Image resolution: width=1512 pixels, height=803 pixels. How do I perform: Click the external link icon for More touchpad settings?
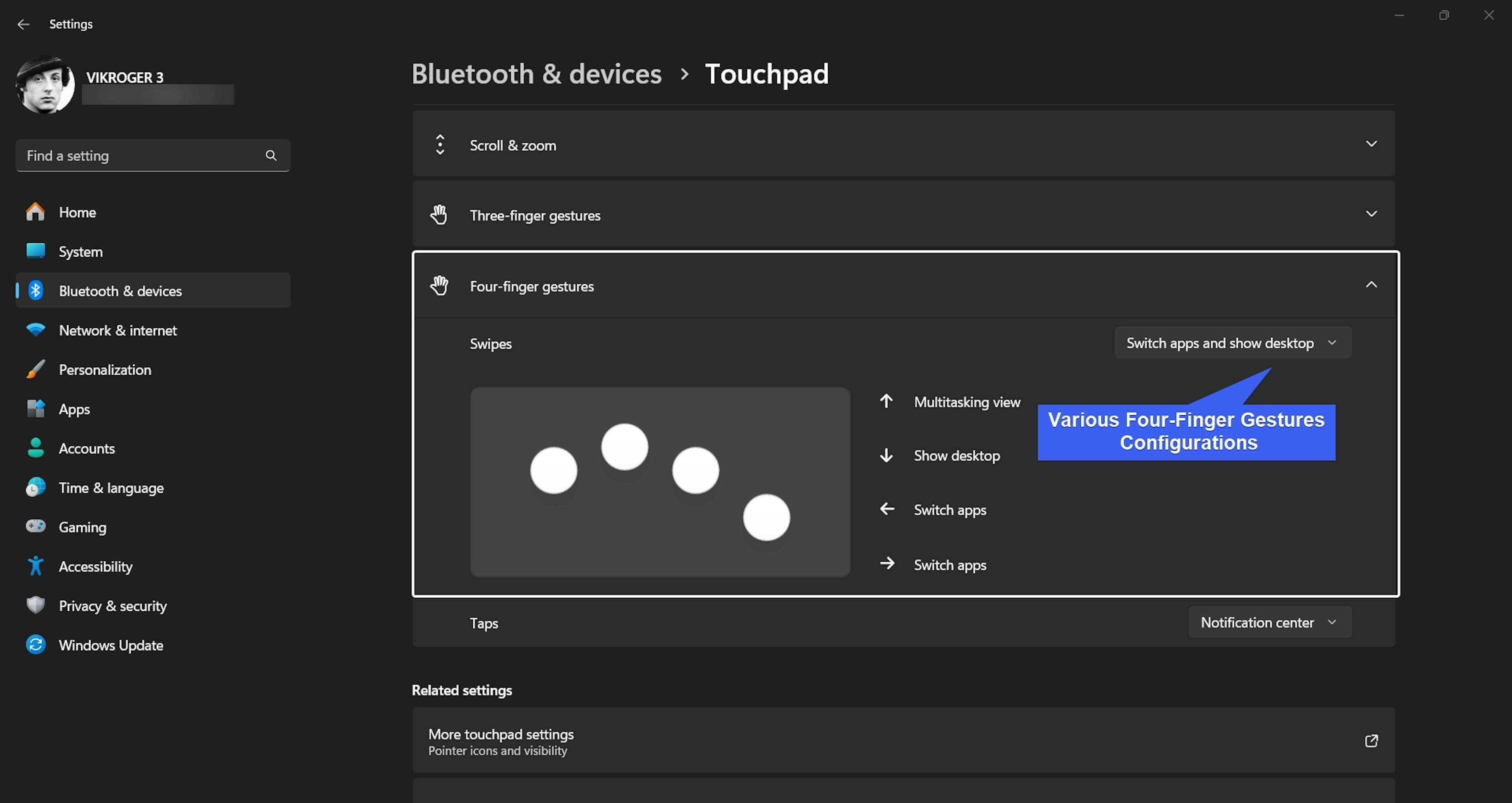pos(1371,741)
